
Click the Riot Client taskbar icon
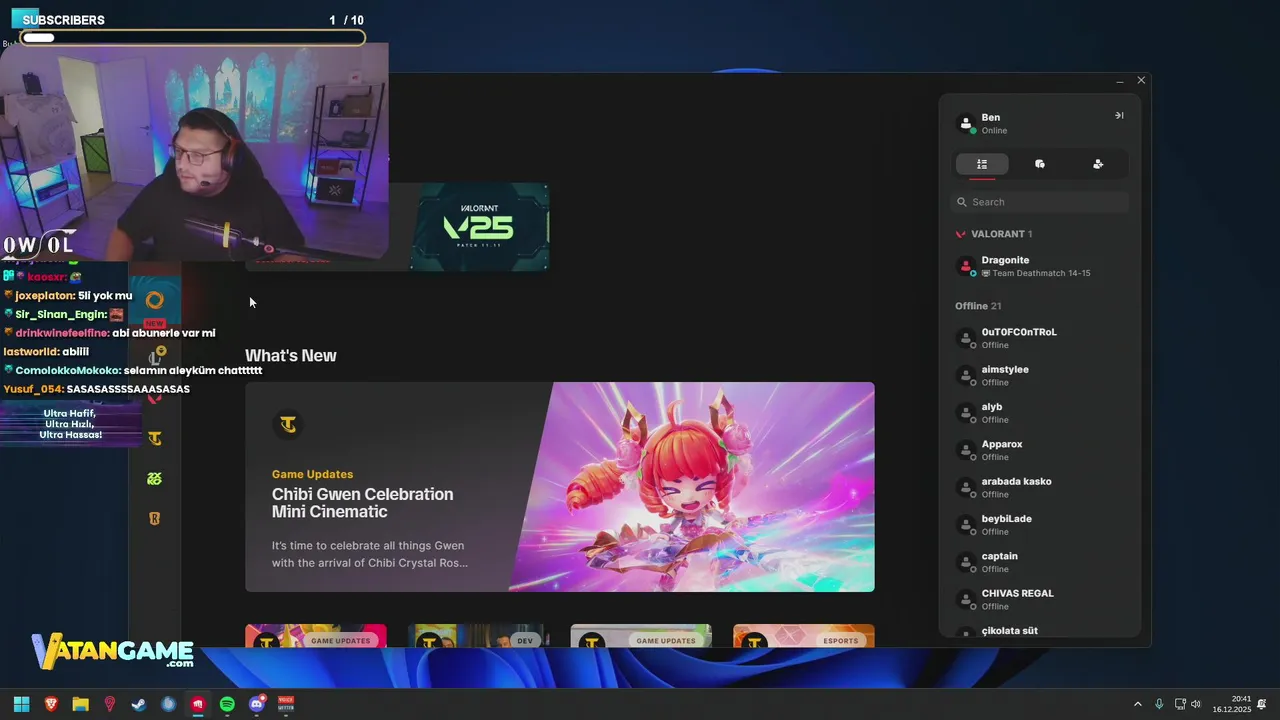(x=198, y=704)
